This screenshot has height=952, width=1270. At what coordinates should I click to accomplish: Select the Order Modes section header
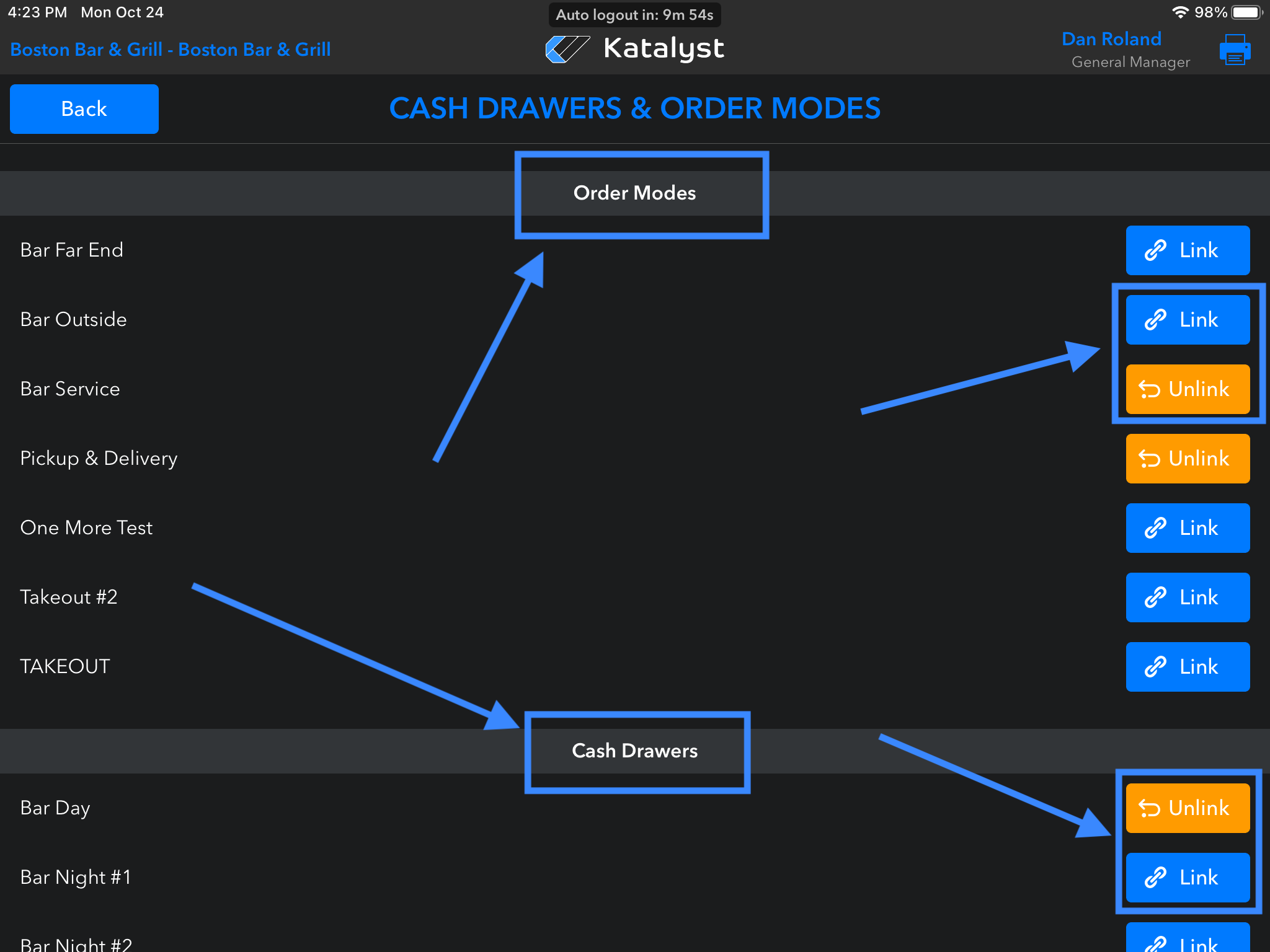[634, 193]
